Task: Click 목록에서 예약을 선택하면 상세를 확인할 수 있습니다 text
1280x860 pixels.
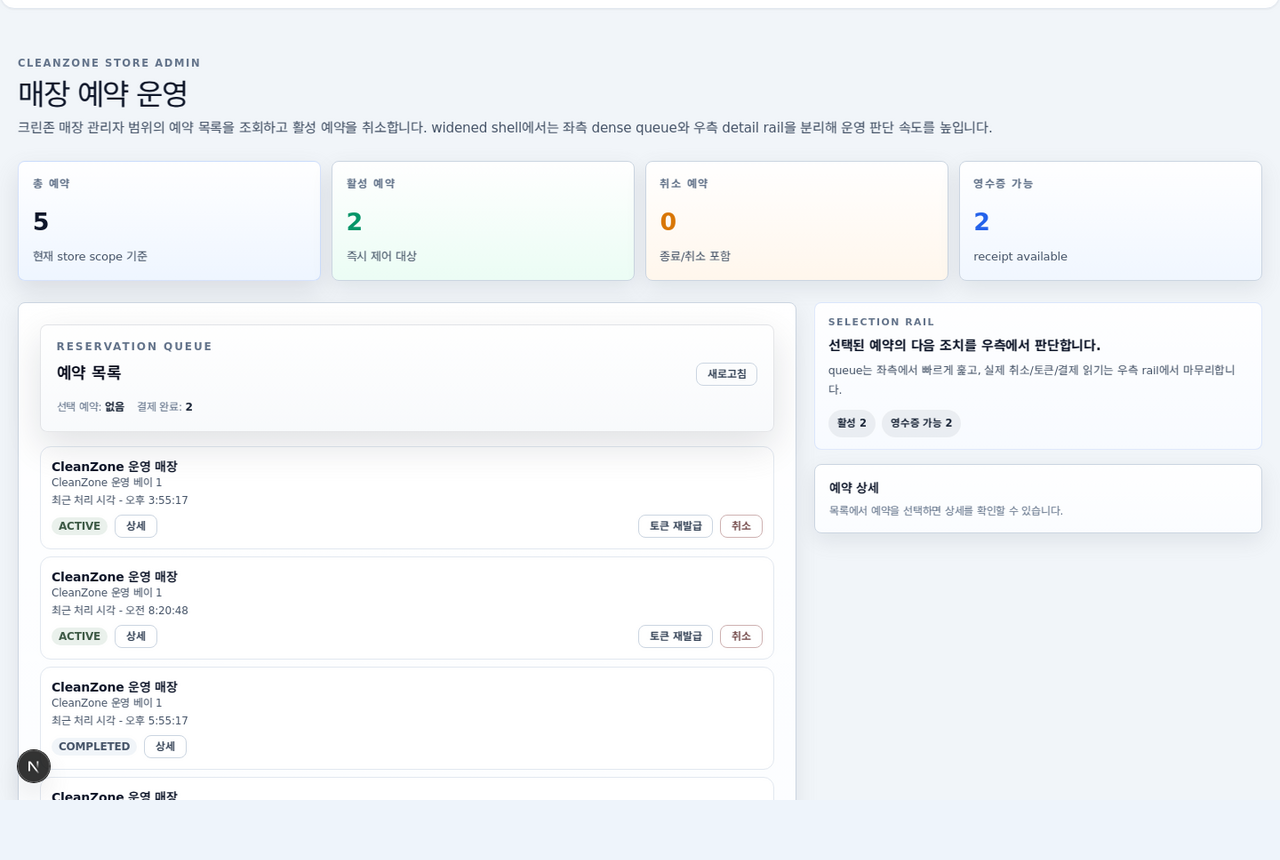Action: (x=946, y=510)
